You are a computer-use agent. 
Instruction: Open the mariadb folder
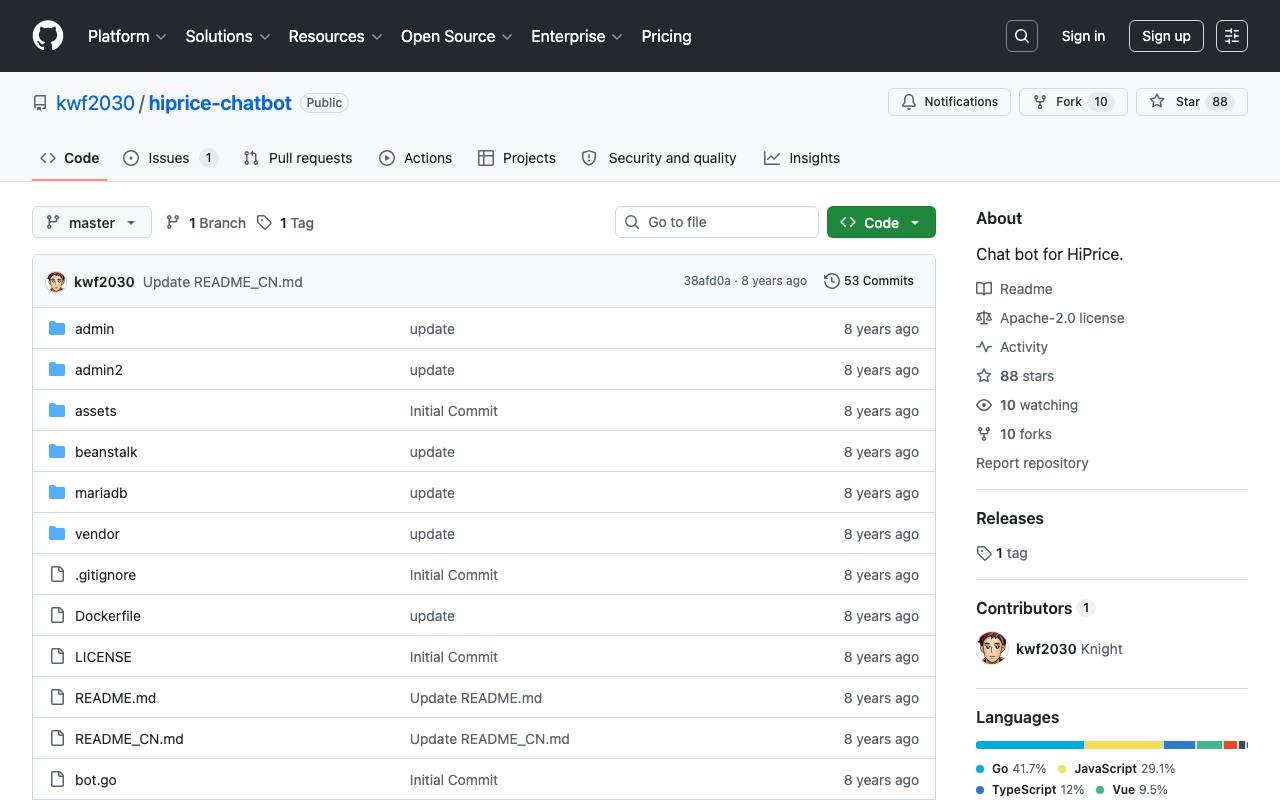coord(101,493)
